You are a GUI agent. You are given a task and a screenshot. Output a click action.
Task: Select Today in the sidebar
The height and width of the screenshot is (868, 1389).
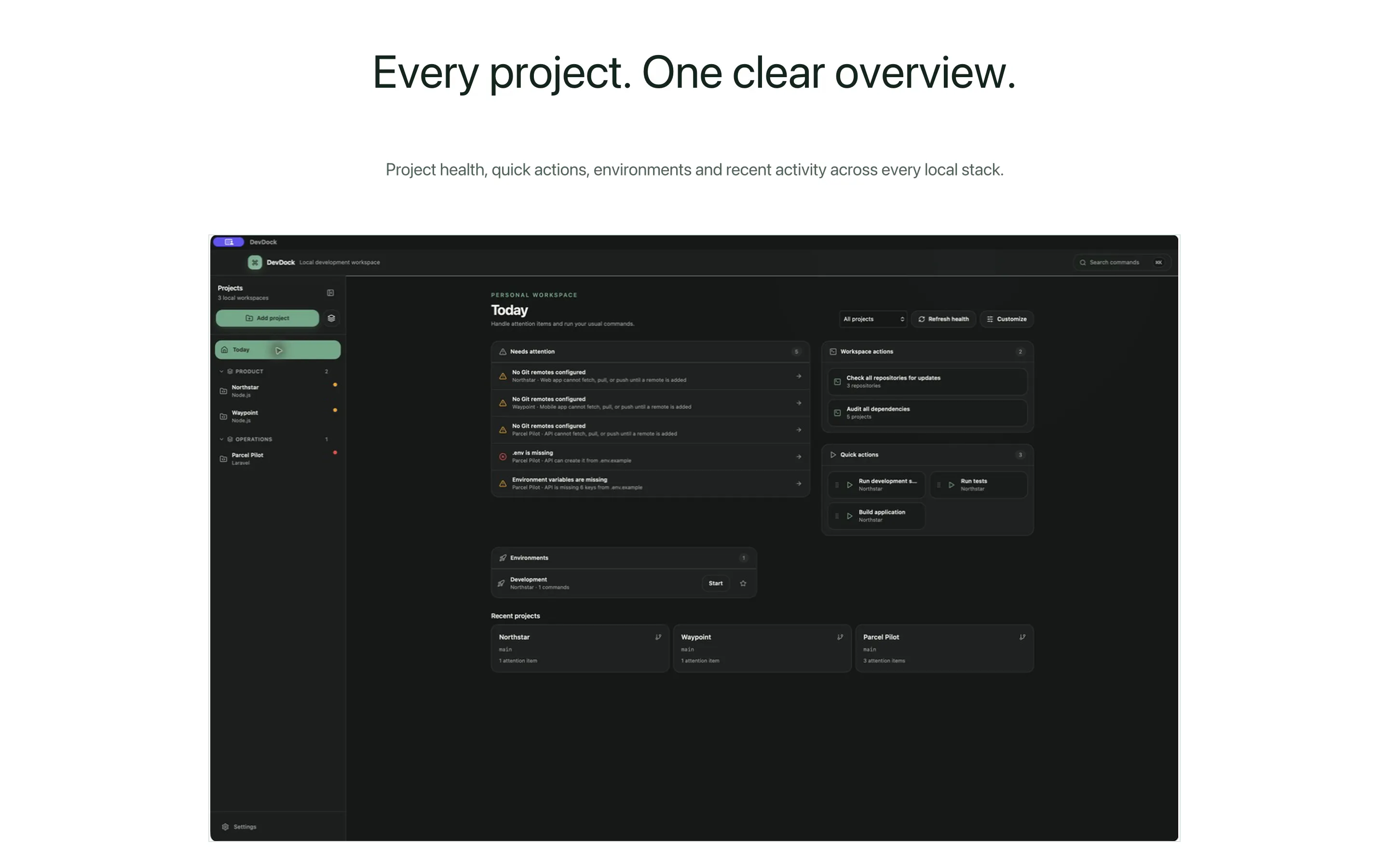pos(278,350)
